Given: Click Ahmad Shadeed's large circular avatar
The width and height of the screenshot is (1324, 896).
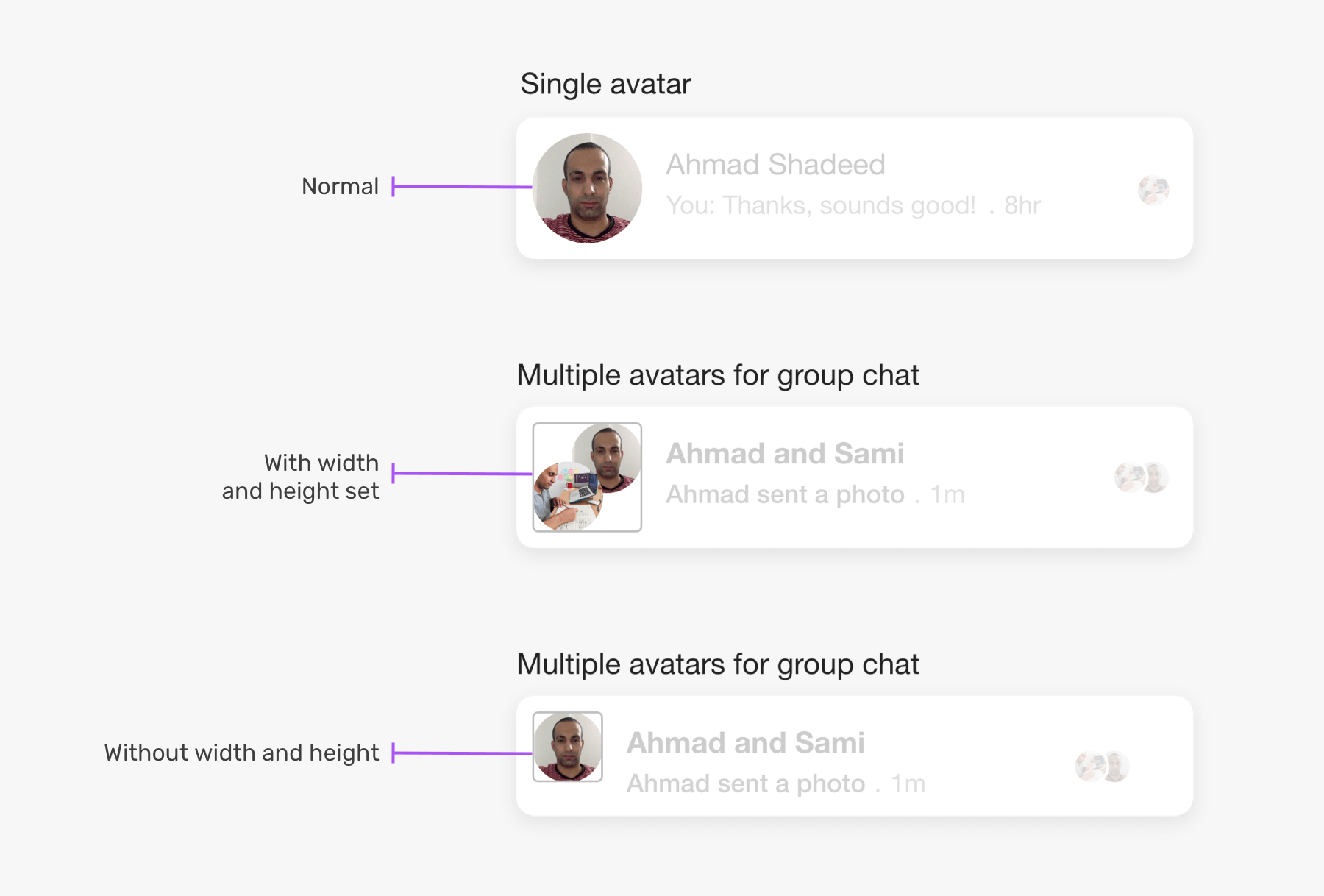Looking at the screenshot, I should 587,188.
